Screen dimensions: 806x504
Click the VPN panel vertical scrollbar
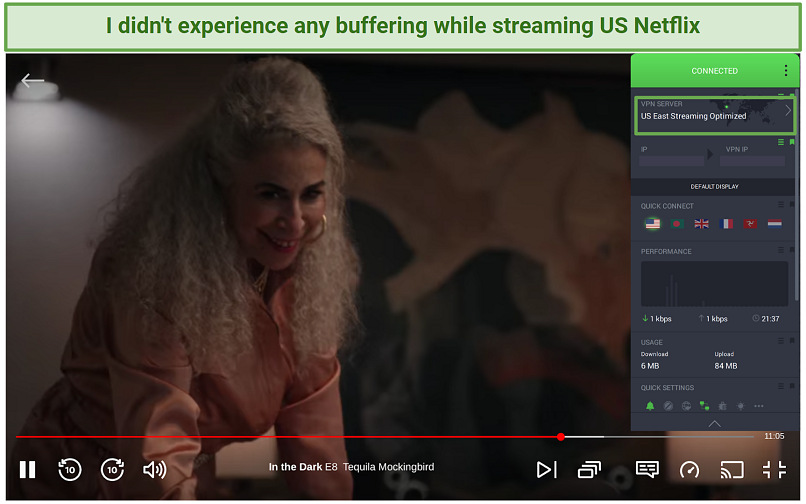click(797, 195)
